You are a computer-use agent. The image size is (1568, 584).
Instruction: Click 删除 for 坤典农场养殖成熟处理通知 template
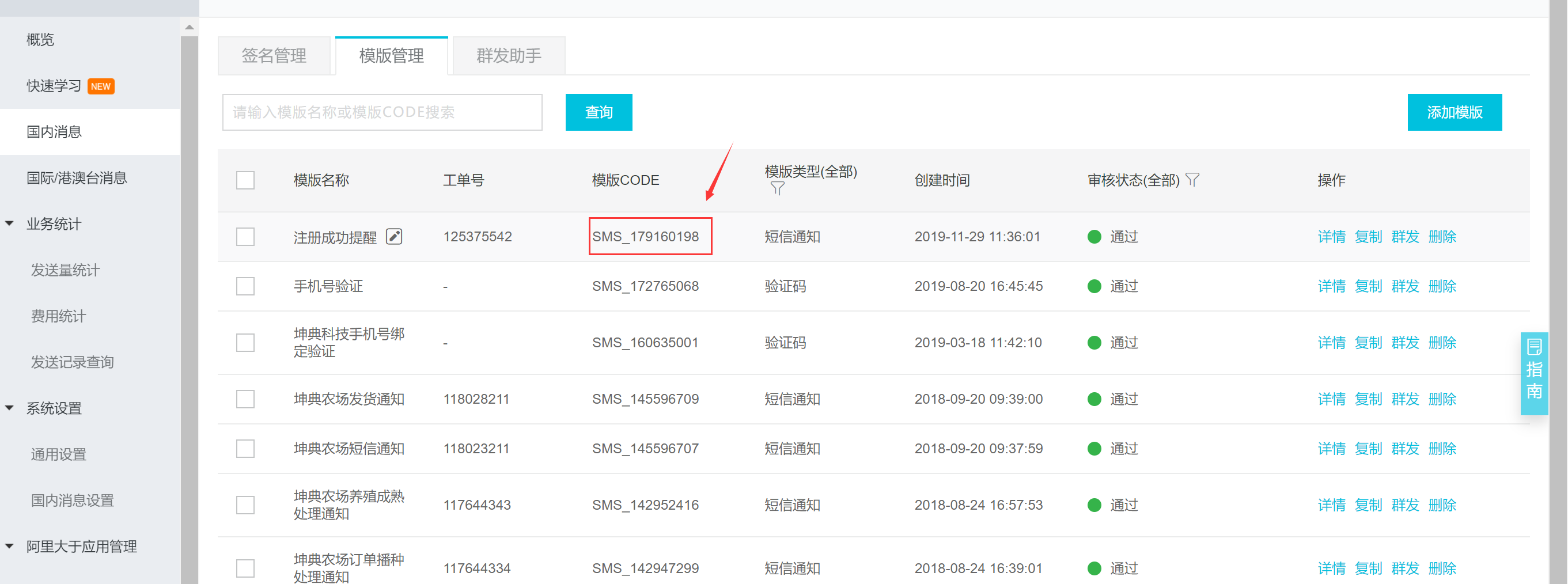(1442, 505)
